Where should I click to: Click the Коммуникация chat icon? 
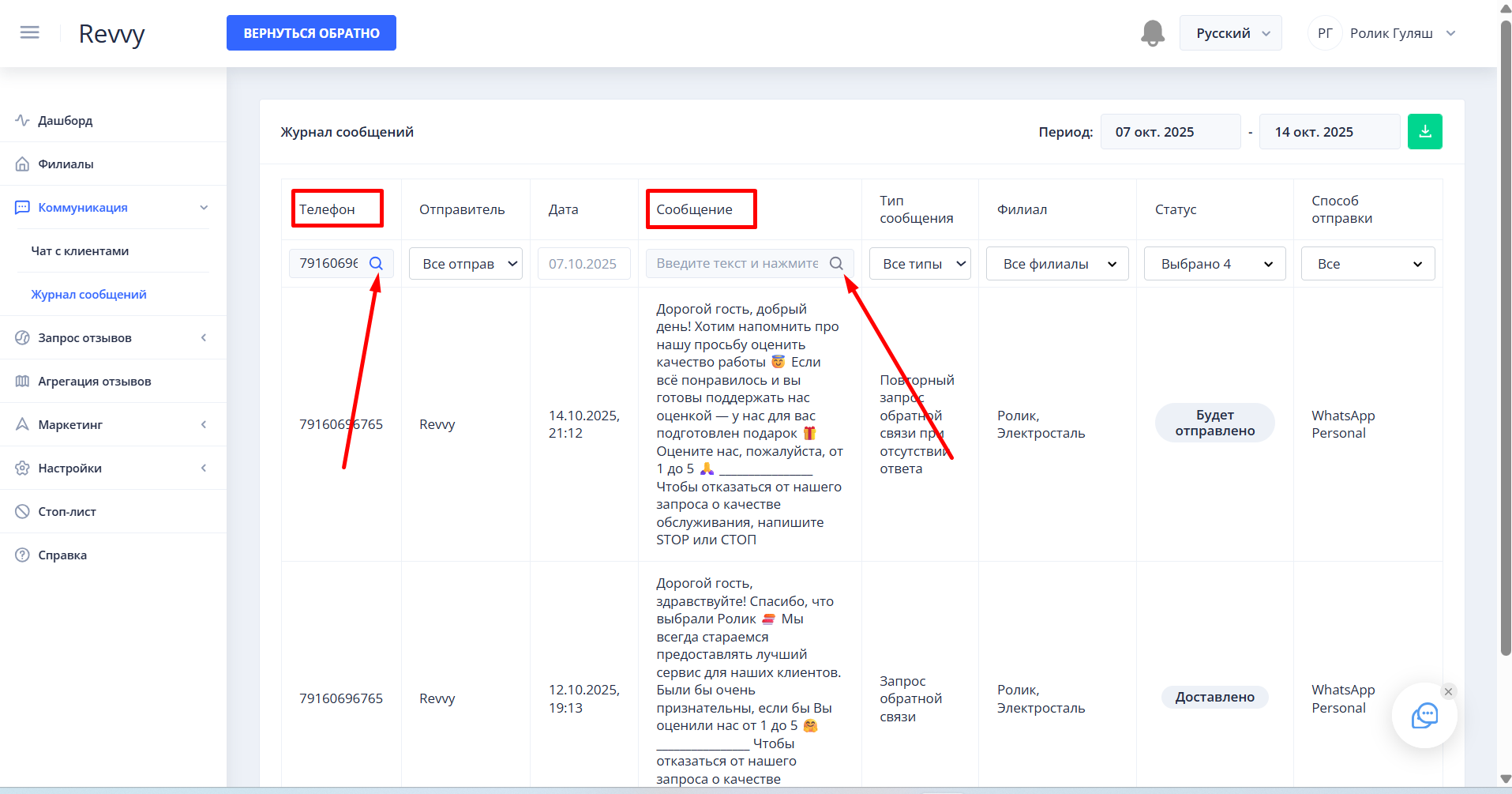22,207
